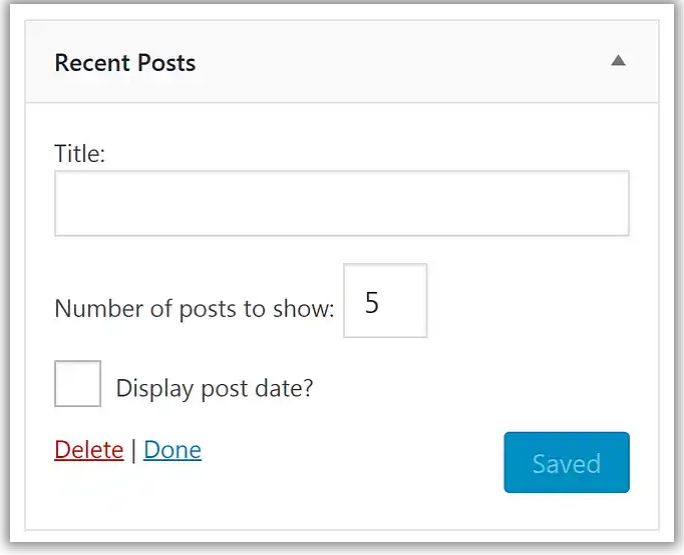Click the Saved button in the widget footer
Viewport: 684px width, 555px height.
coord(566,463)
